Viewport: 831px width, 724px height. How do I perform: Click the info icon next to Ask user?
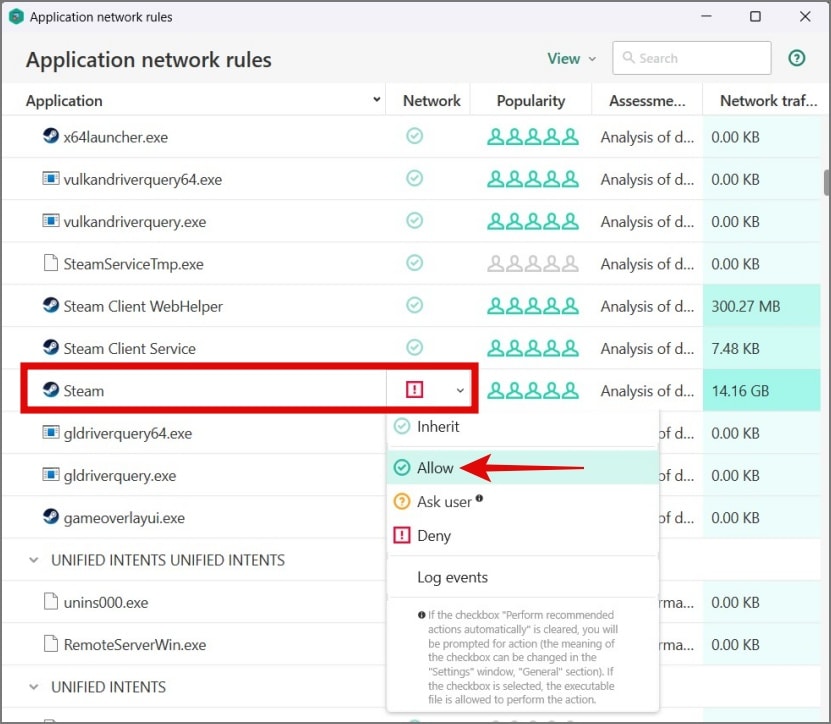tap(479, 498)
